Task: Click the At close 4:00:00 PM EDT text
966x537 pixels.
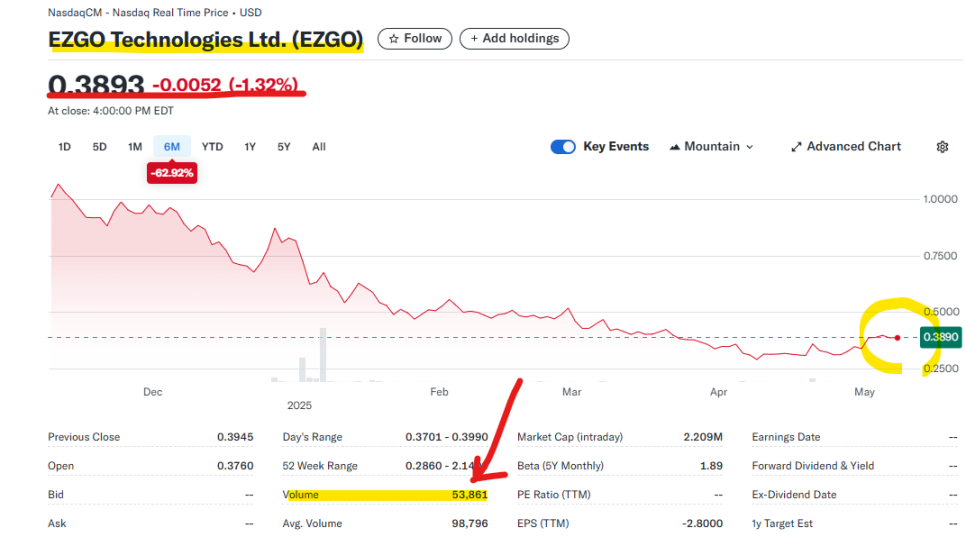Action: coord(111,111)
